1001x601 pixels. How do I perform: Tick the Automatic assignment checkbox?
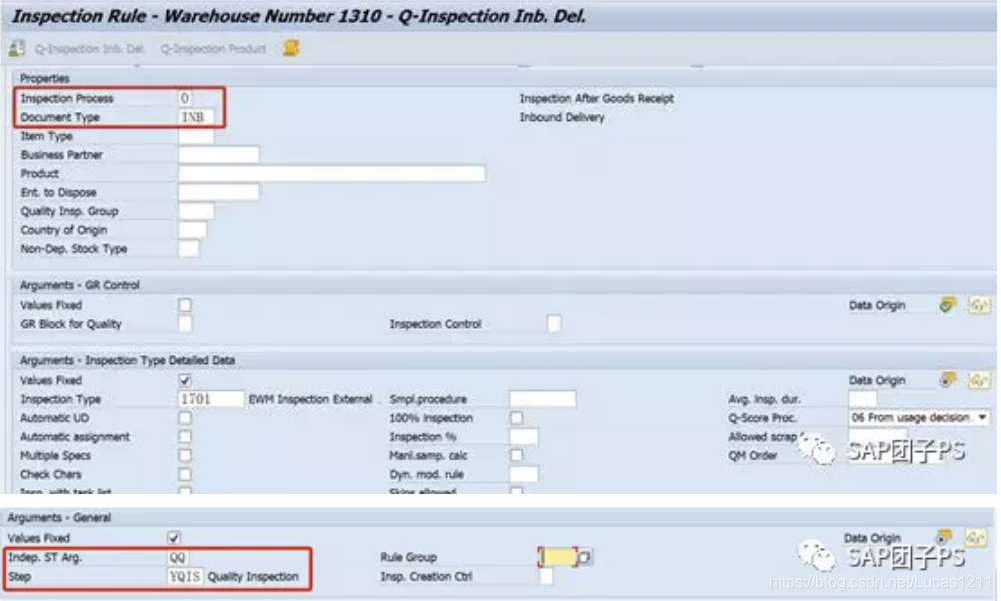pos(185,437)
